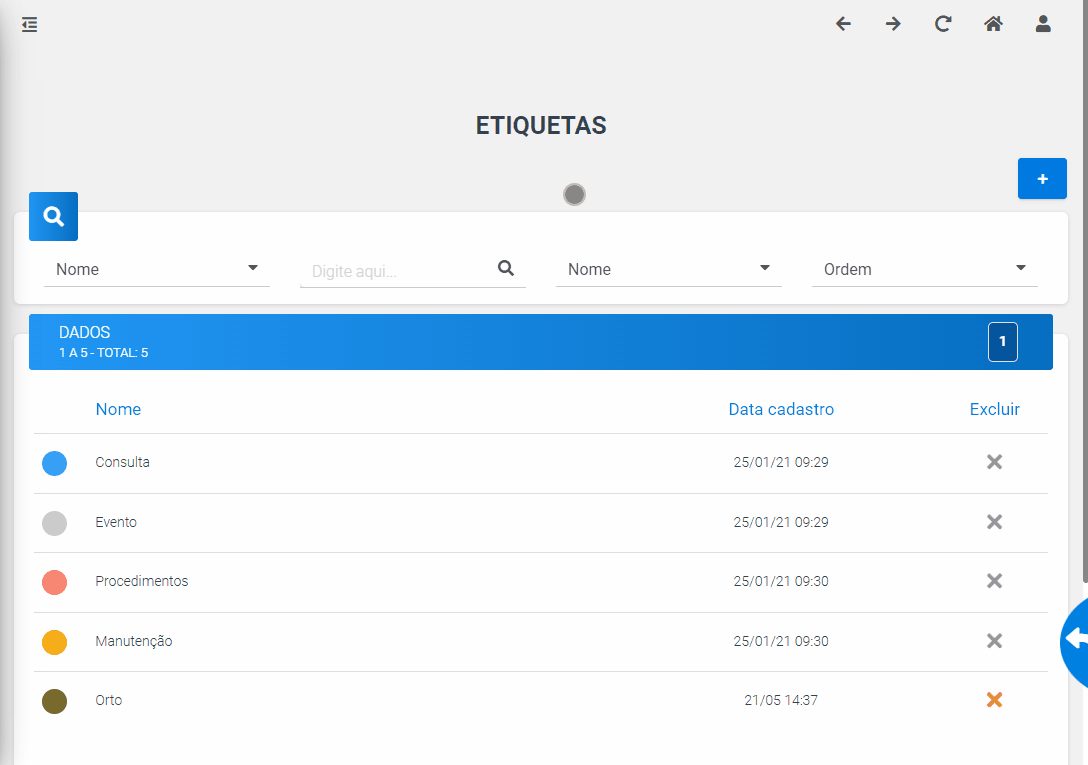
Task: Click the blue search magnifier button
Action: tap(53, 217)
